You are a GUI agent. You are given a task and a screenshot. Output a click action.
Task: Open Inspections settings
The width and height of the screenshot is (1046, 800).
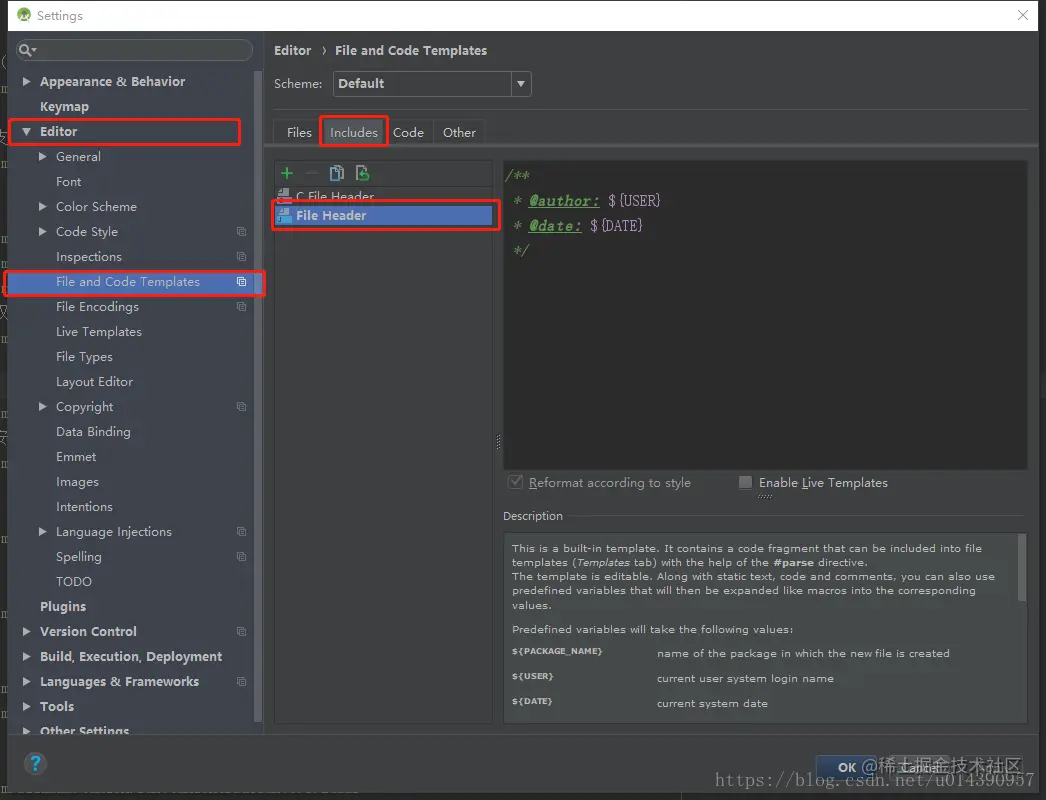[89, 257]
